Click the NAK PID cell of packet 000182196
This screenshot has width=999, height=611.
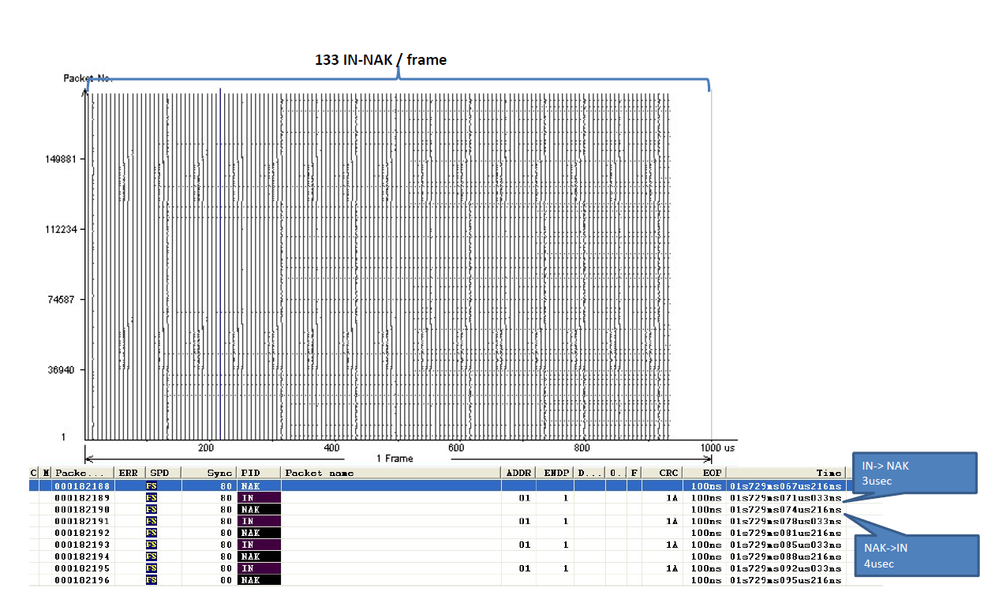pyautogui.click(x=259, y=580)
